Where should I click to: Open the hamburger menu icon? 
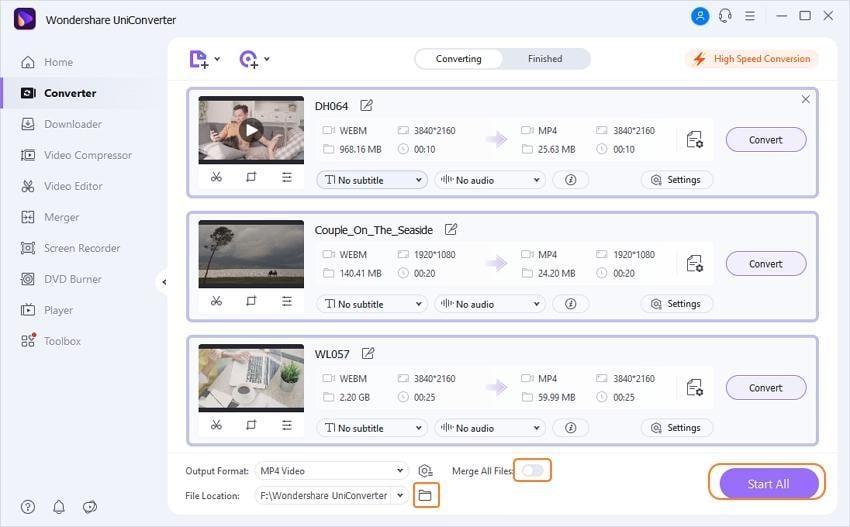point(750,16)
